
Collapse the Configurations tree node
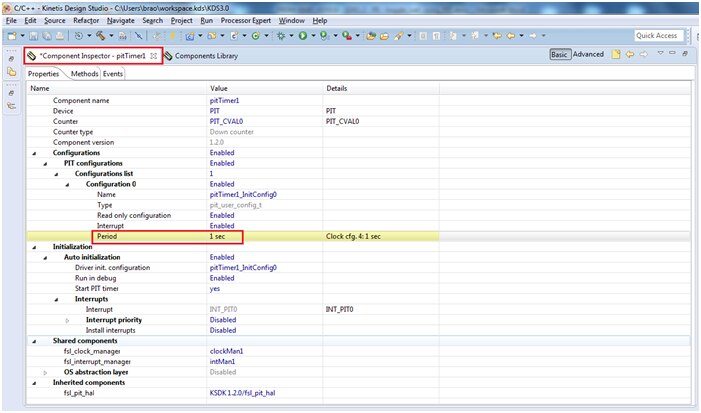click(33, 153)
